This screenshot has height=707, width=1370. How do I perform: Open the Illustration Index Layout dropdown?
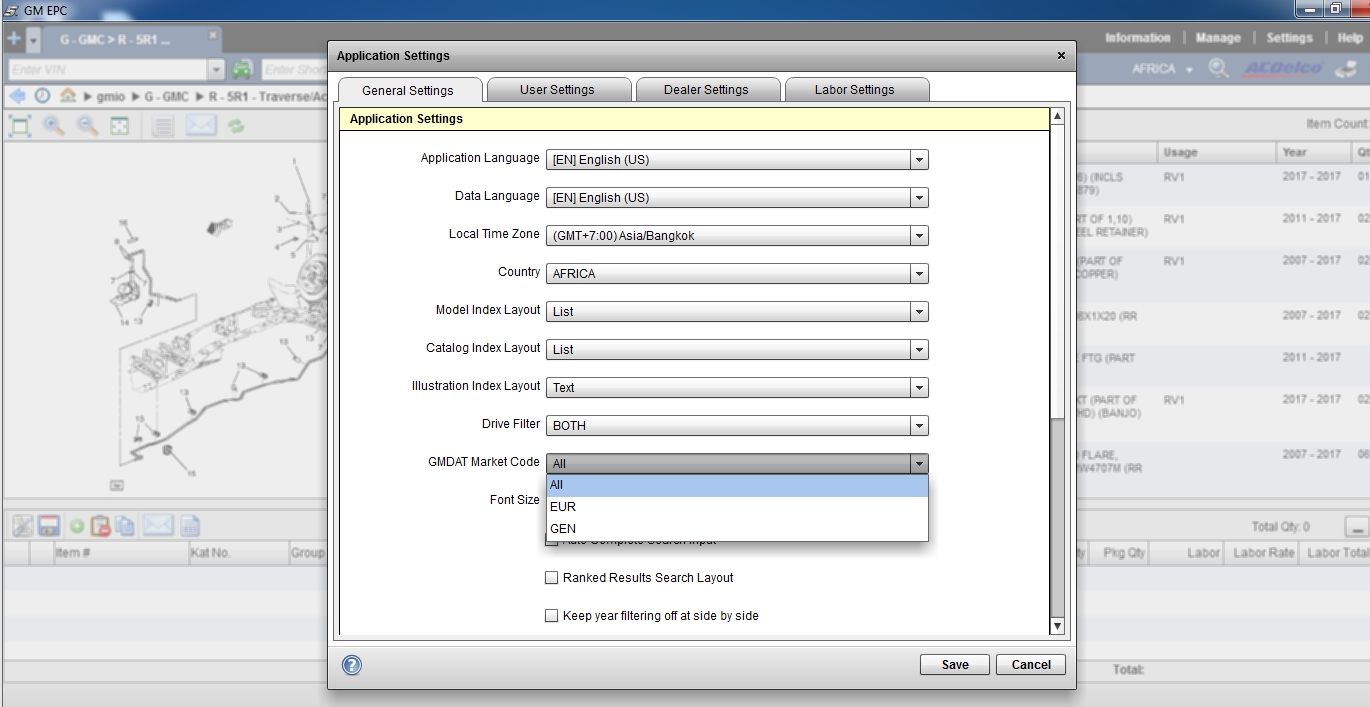(x=919, y=388)
